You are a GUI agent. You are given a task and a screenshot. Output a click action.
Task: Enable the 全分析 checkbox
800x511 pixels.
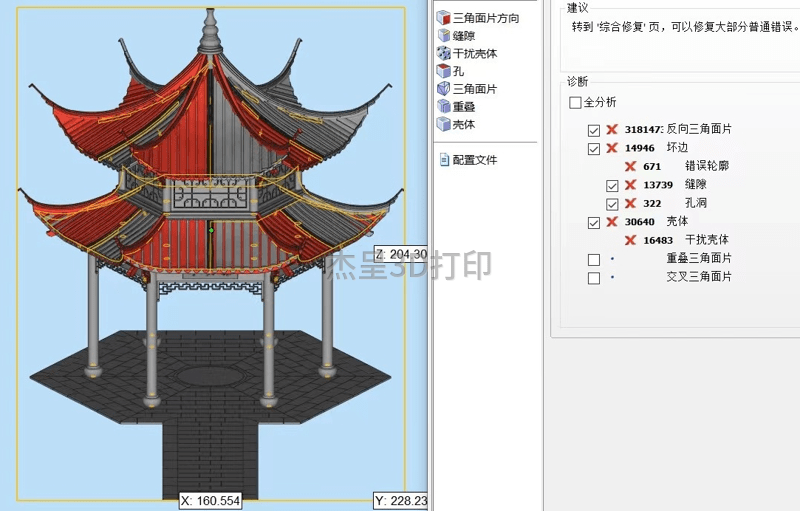pyautogui.click(x=575, y=103)
